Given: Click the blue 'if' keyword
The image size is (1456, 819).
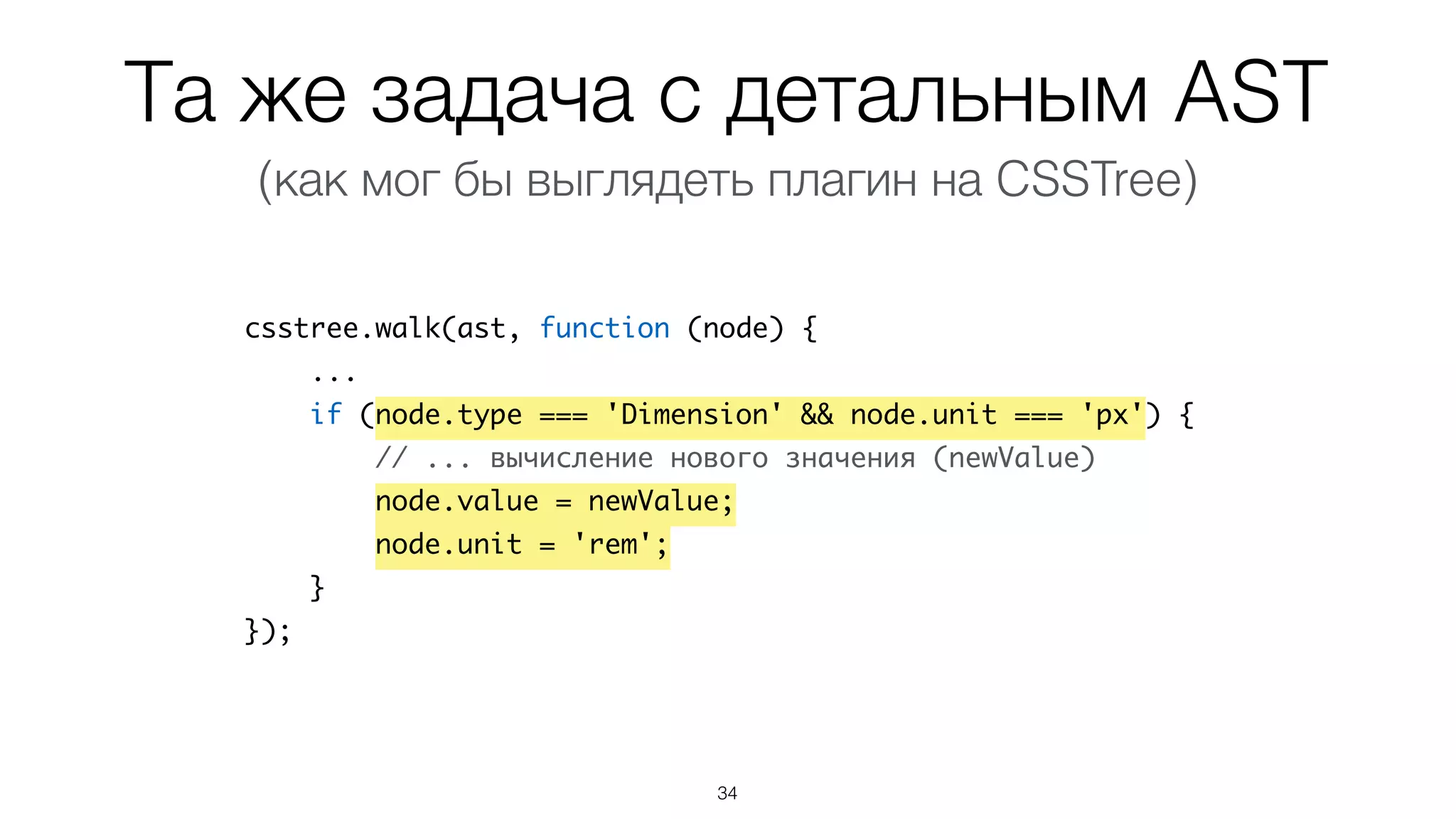Looking at the screenshot, I should (x=326, y=414).
